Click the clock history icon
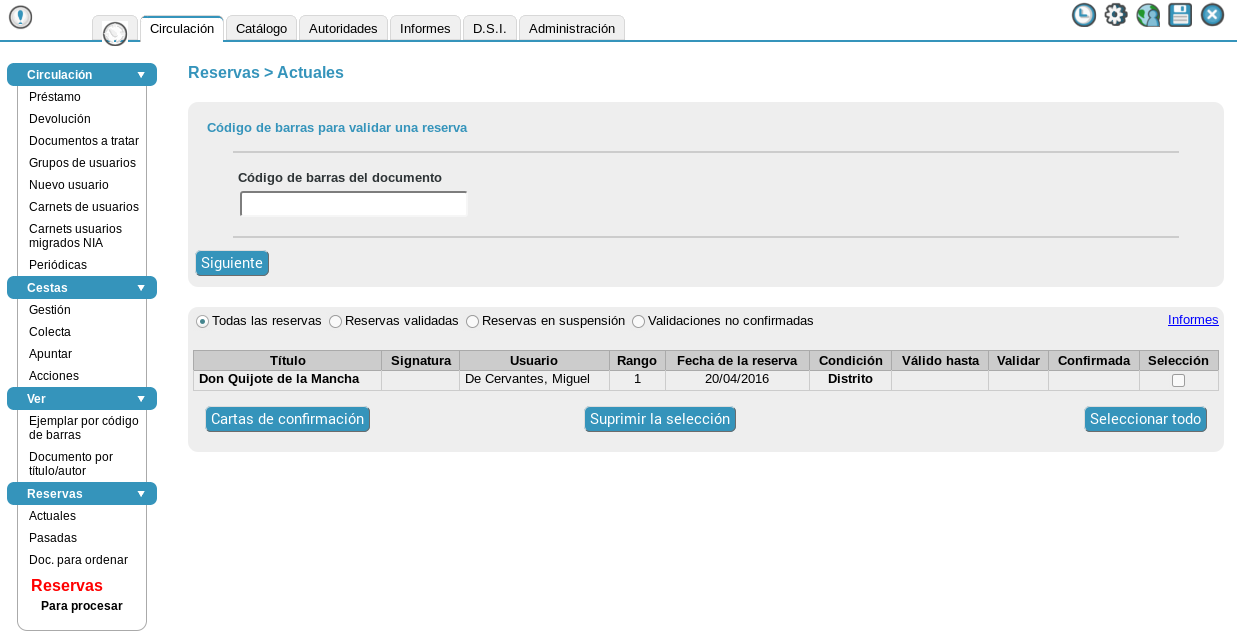This screenshot has height=632, width=1237. pos(1083,15)
